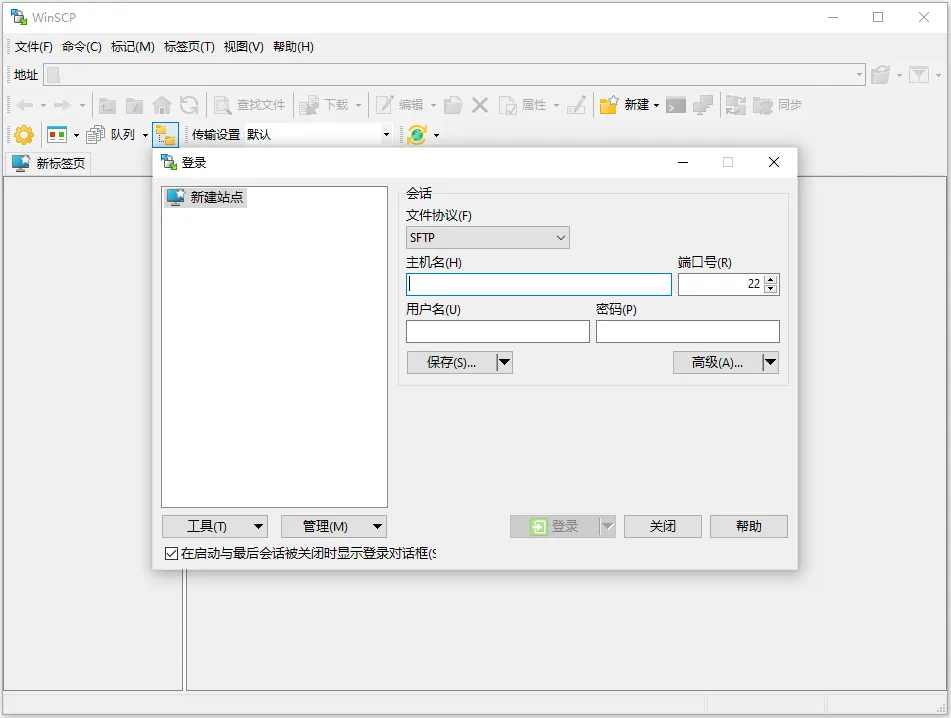Image resolution: width=951 pixels, height=718 pixels.
Task: Click the 新建 new folder star icon
Action: [608, 105]
